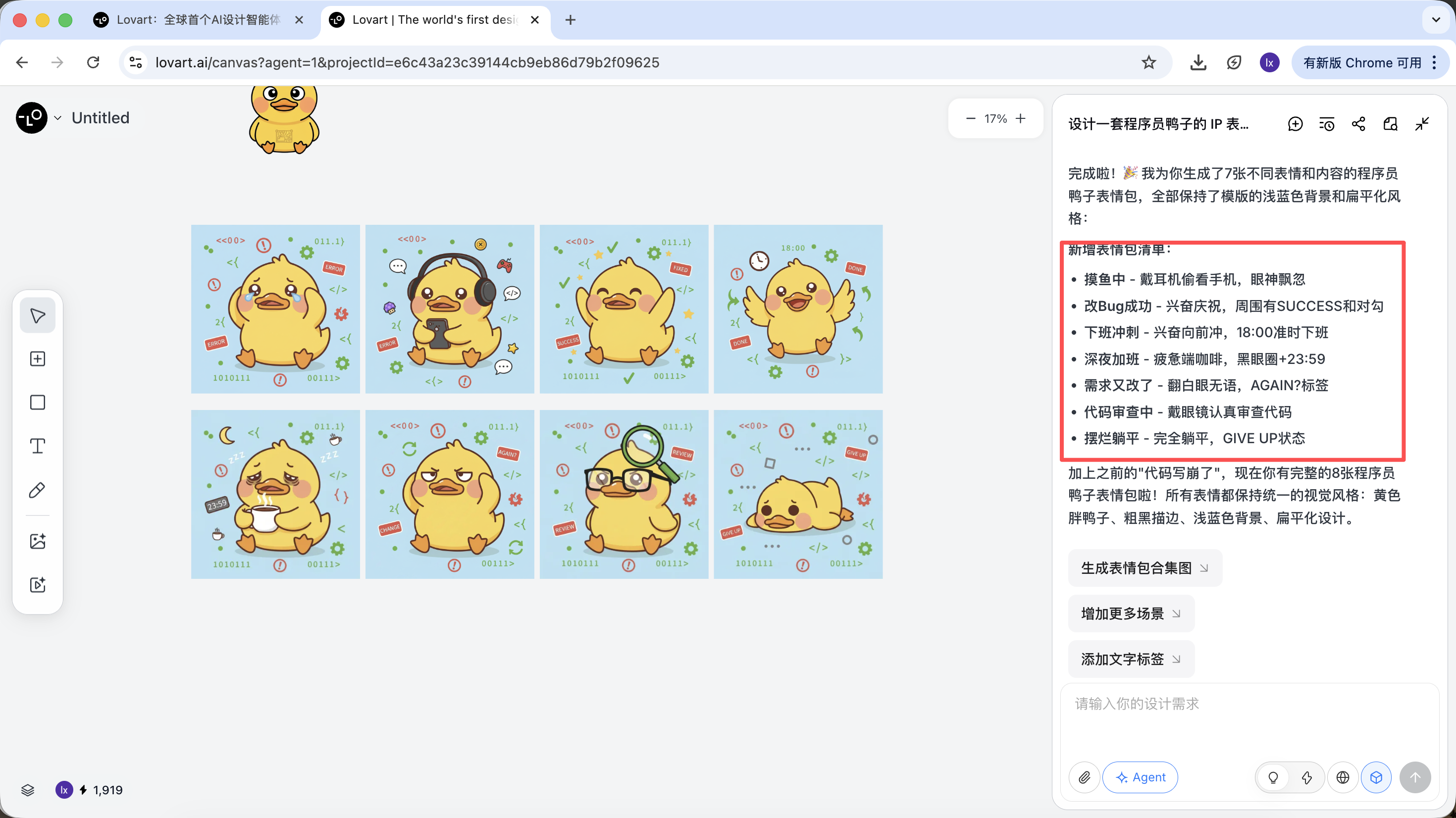This screenshot has height=818, width=1456.
Task: Click the add frame plus tool
Action: coord(37,359)
